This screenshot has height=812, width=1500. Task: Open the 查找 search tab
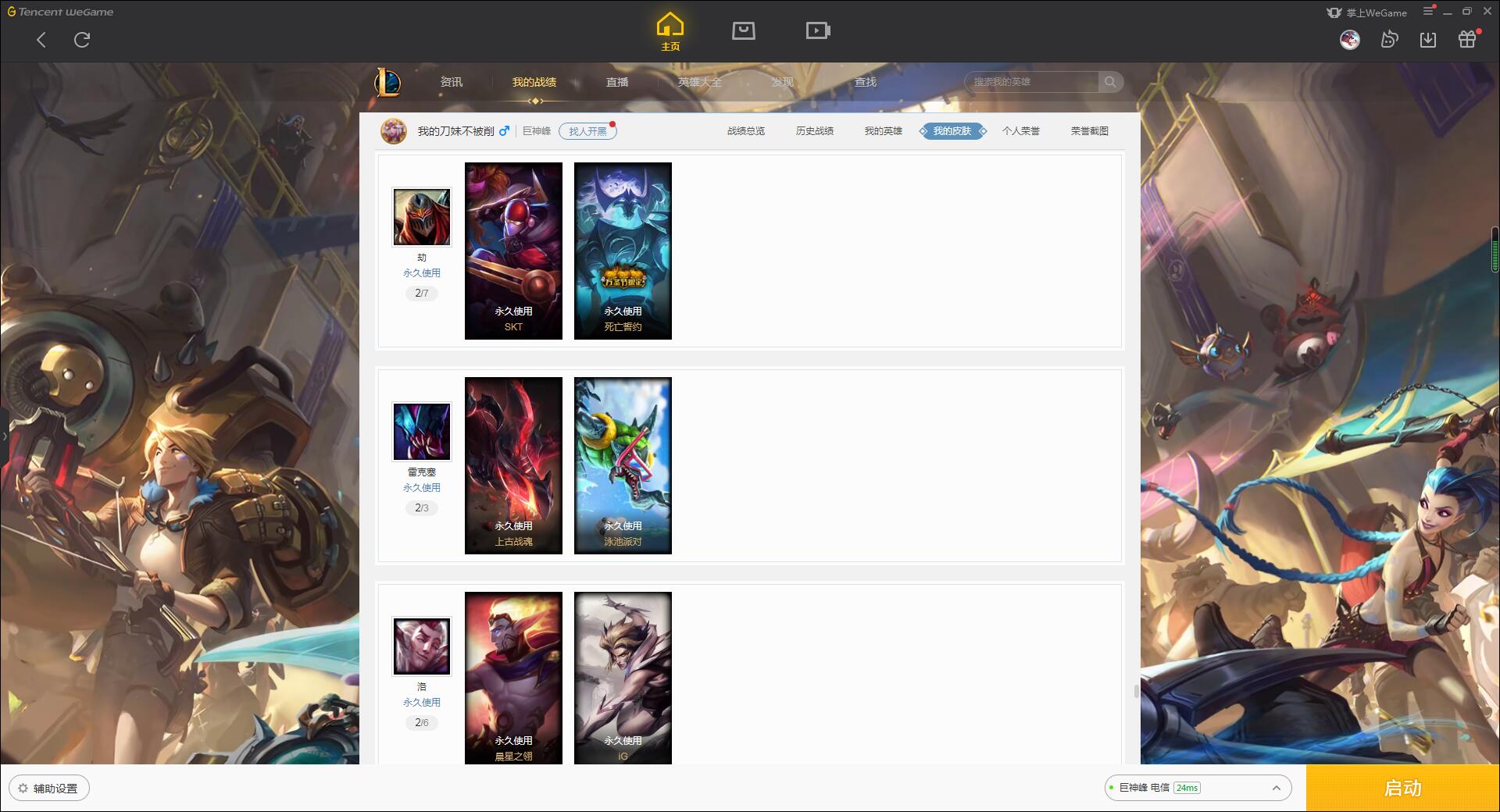point(866,82)
